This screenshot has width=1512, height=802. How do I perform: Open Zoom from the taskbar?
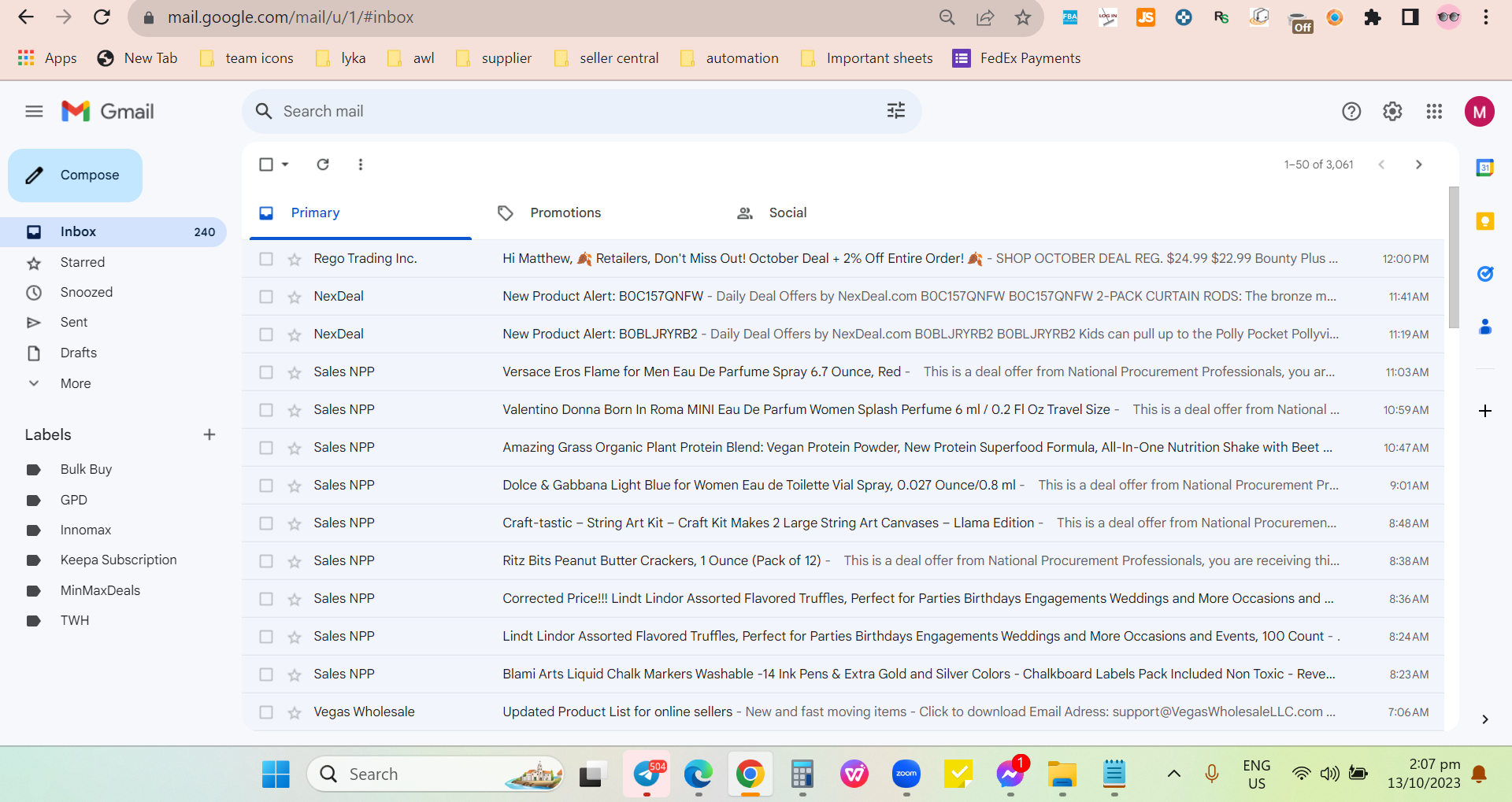(x=906, y=774)
